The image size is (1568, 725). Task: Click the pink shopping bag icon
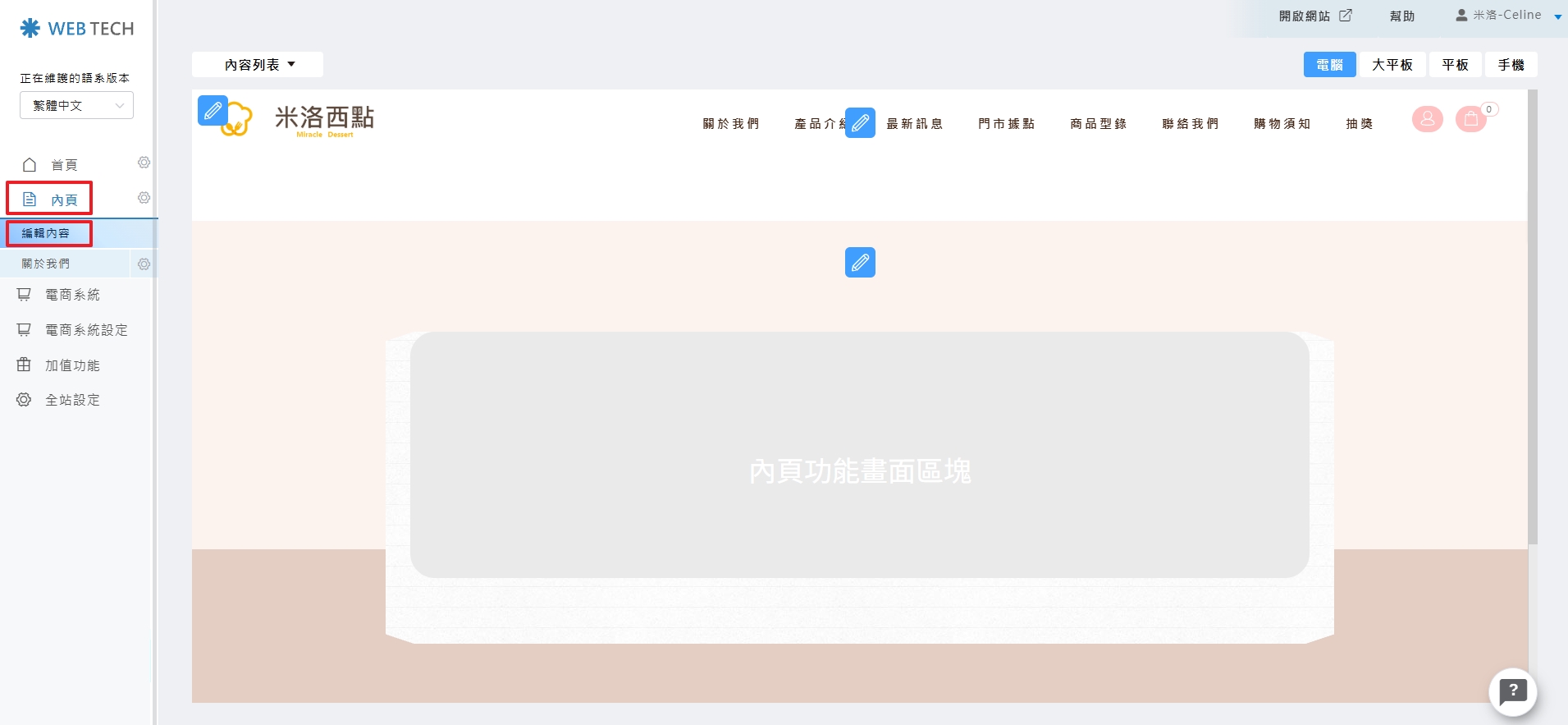[1470, 119]
